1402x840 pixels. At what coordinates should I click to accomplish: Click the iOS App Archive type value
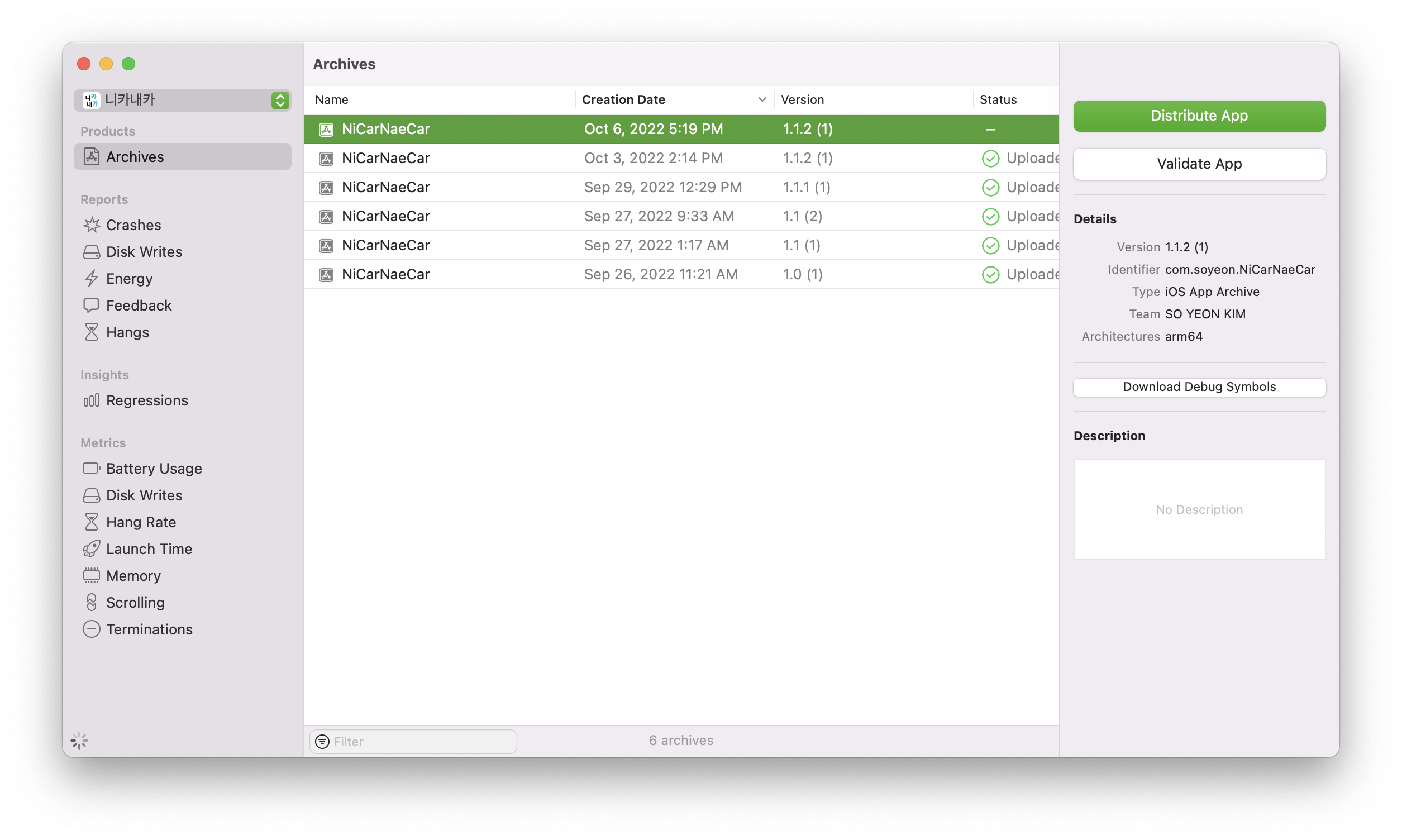click(1212, 292)
